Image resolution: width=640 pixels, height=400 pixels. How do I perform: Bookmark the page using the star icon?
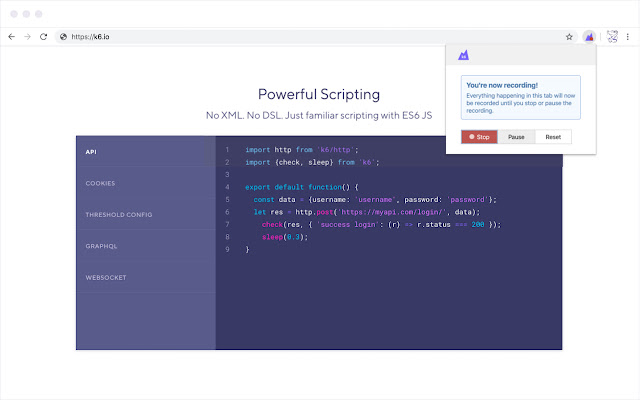(569, 37)
